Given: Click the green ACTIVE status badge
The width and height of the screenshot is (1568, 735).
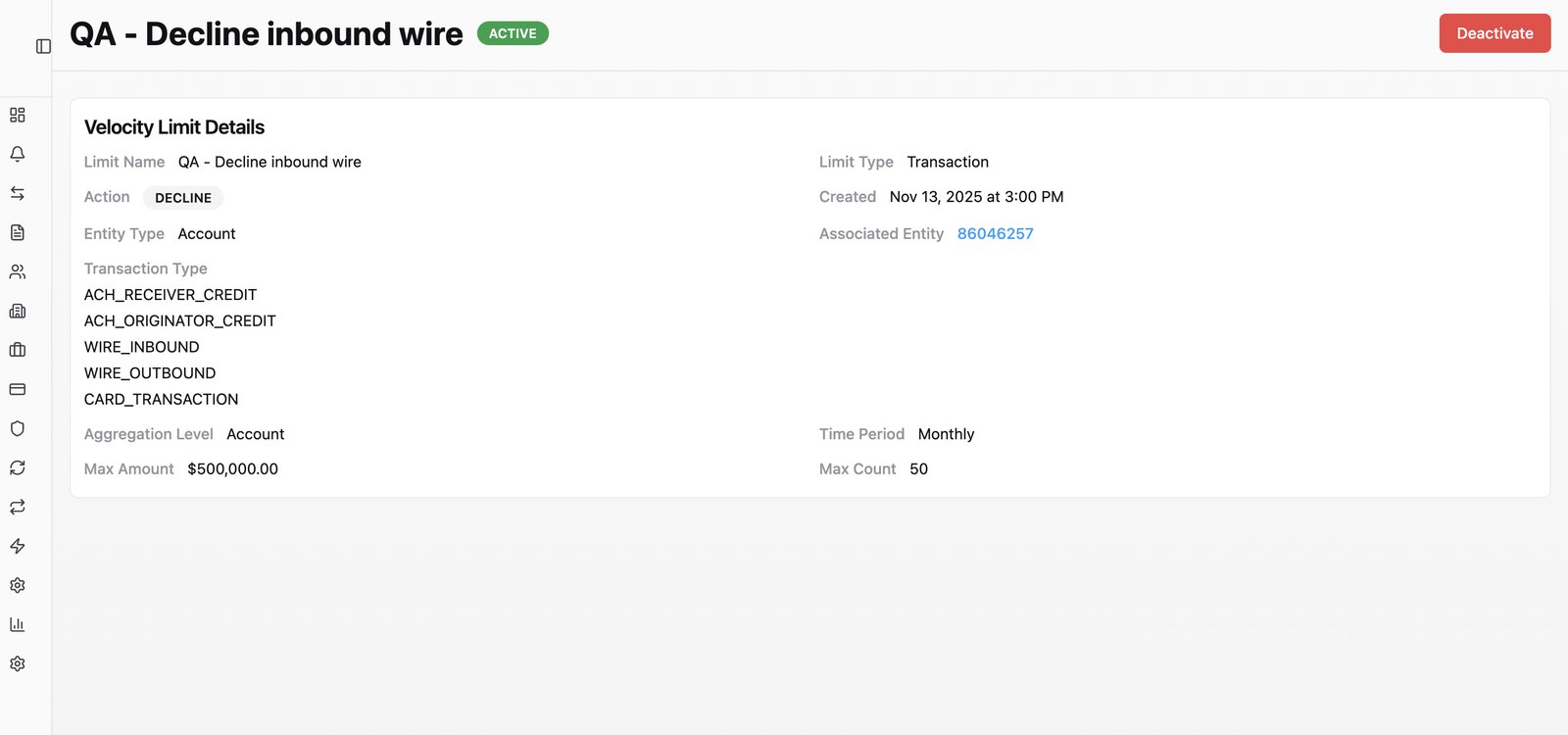Looking at the screenshot, I should tap(513, 33).
